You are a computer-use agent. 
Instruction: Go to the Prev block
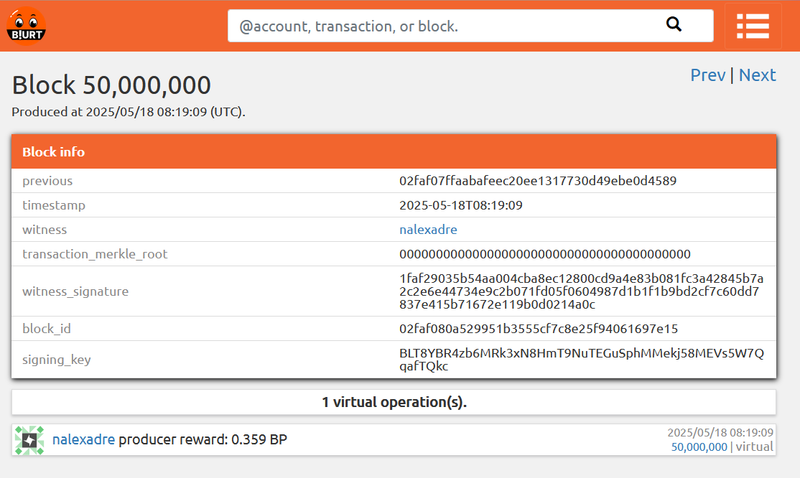coord(707,75)
